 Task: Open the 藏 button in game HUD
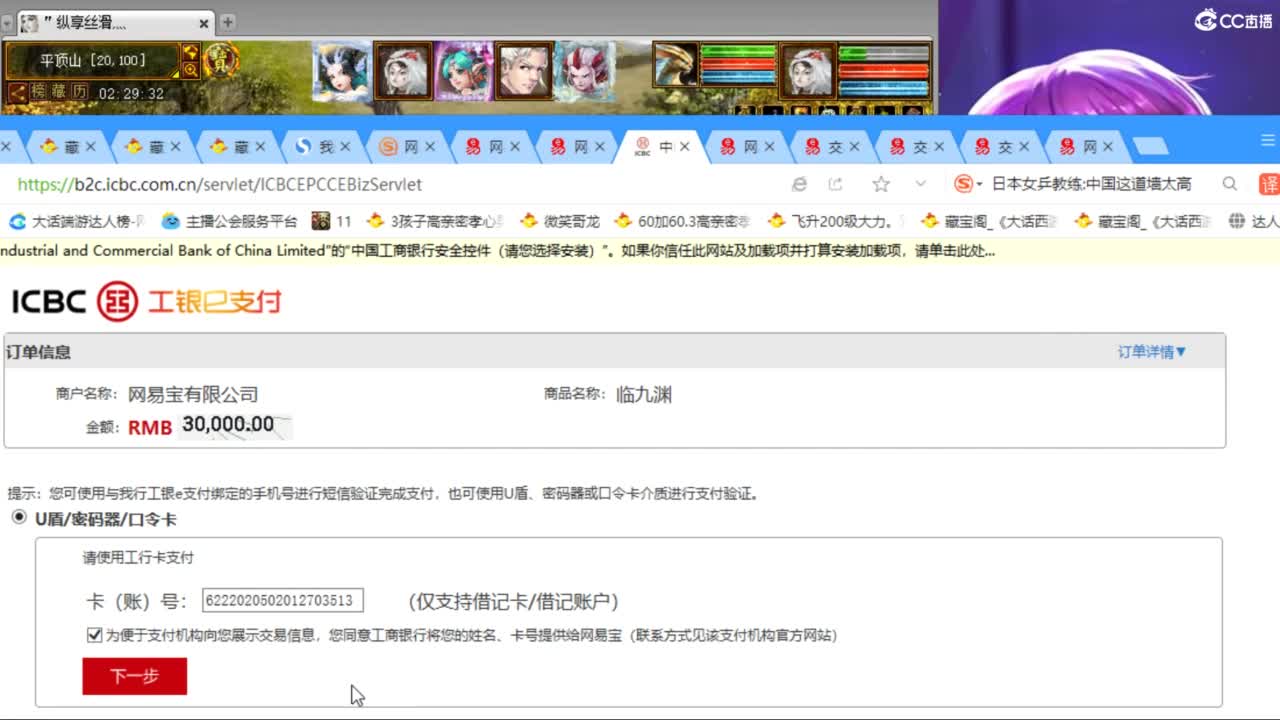(58, 93)
